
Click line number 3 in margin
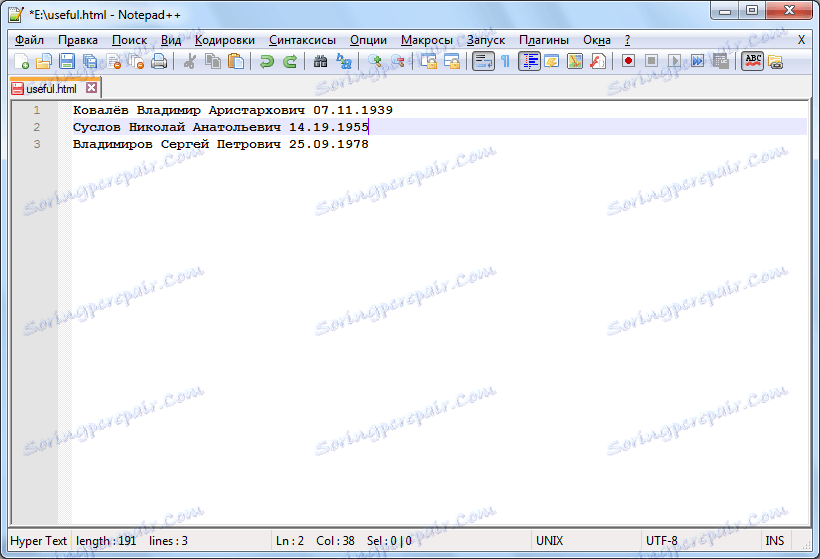tap(37, 144)
